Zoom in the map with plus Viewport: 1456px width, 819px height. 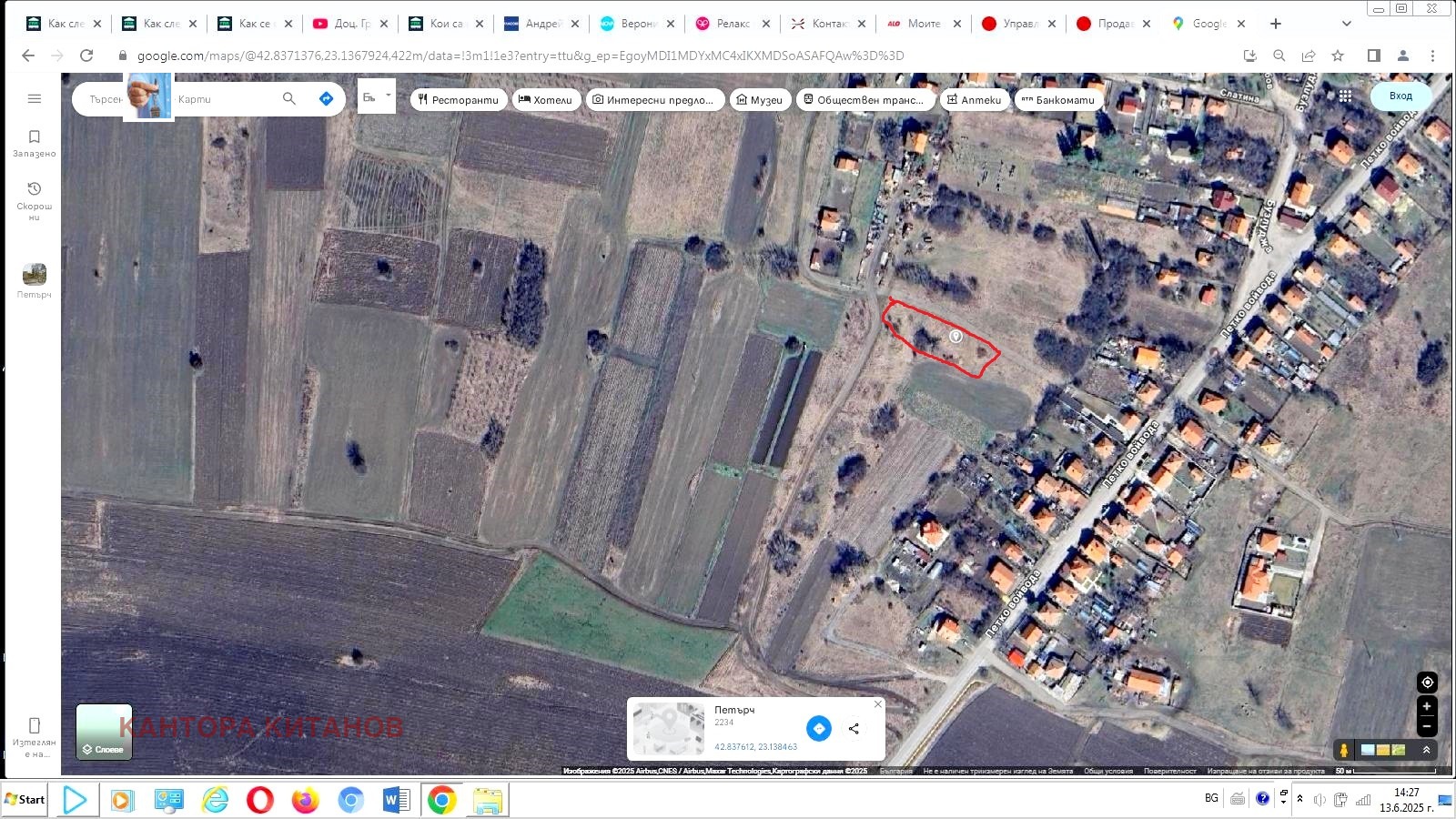click(x=1427, y=706)
